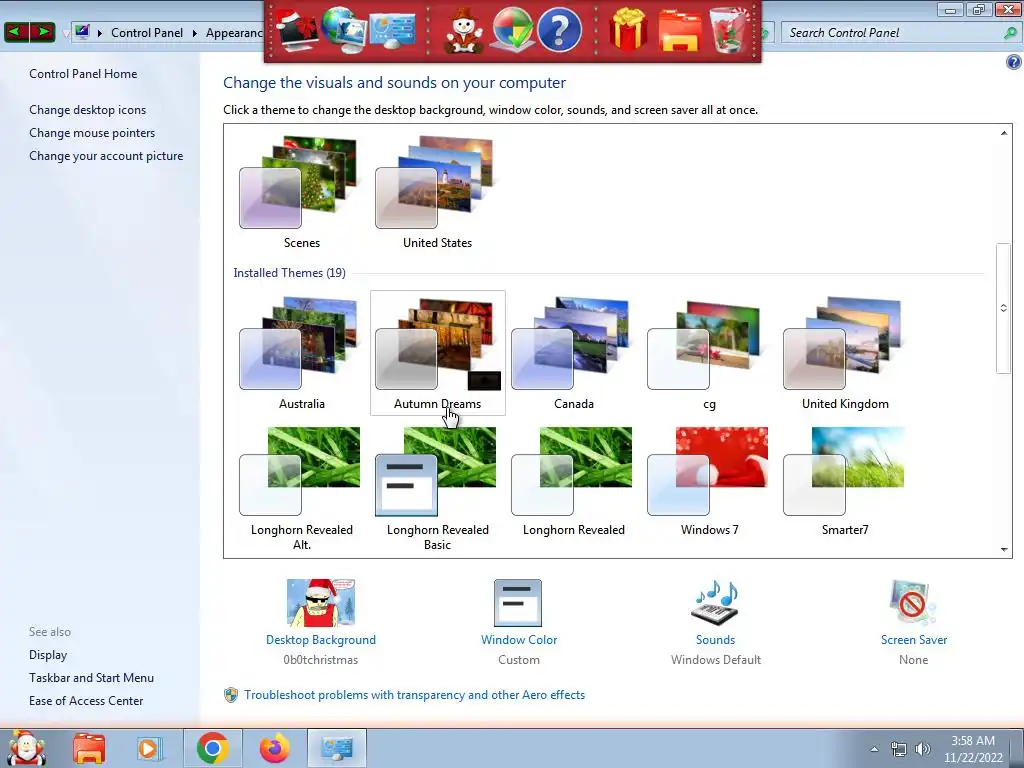Click the theme list scrollbar thumb

pos(1004,308)
